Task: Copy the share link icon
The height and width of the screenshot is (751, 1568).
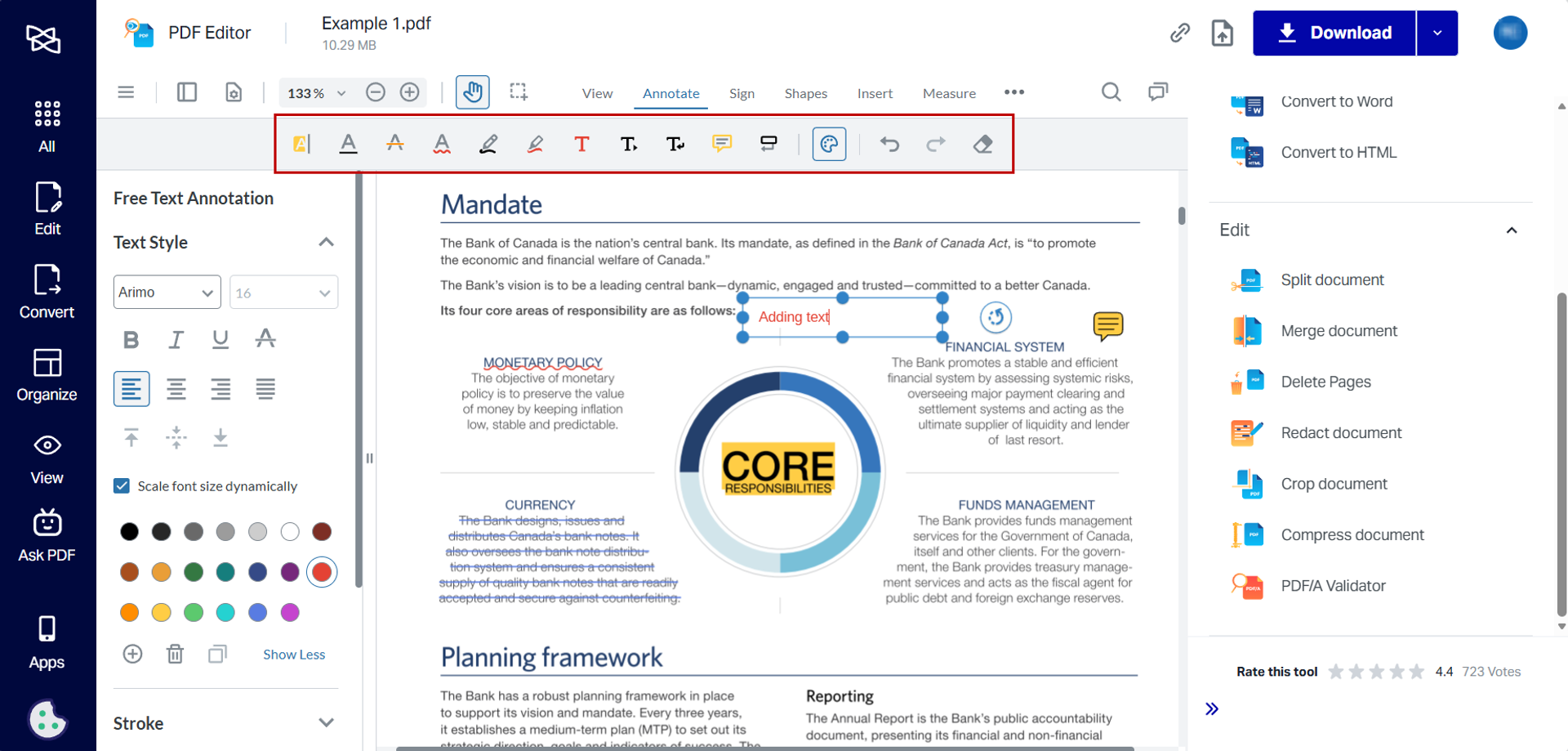Action: coord(1179,33)
